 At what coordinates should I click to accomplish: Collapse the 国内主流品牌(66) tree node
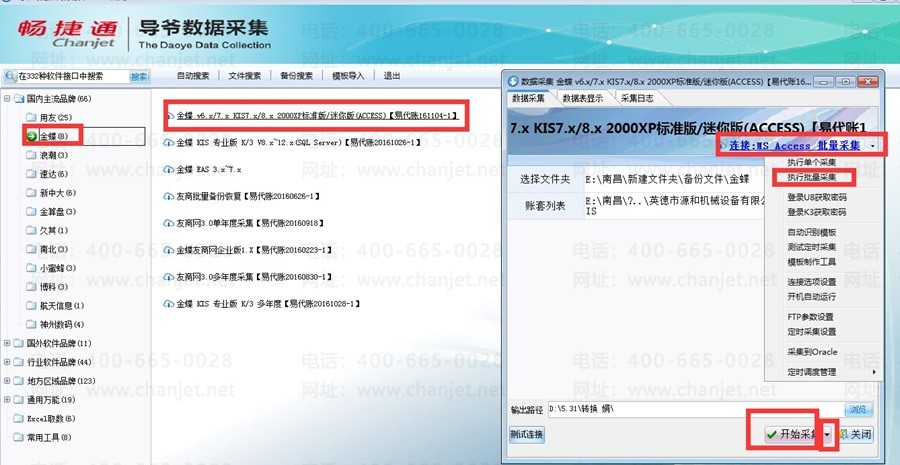(x=7, y=99)
